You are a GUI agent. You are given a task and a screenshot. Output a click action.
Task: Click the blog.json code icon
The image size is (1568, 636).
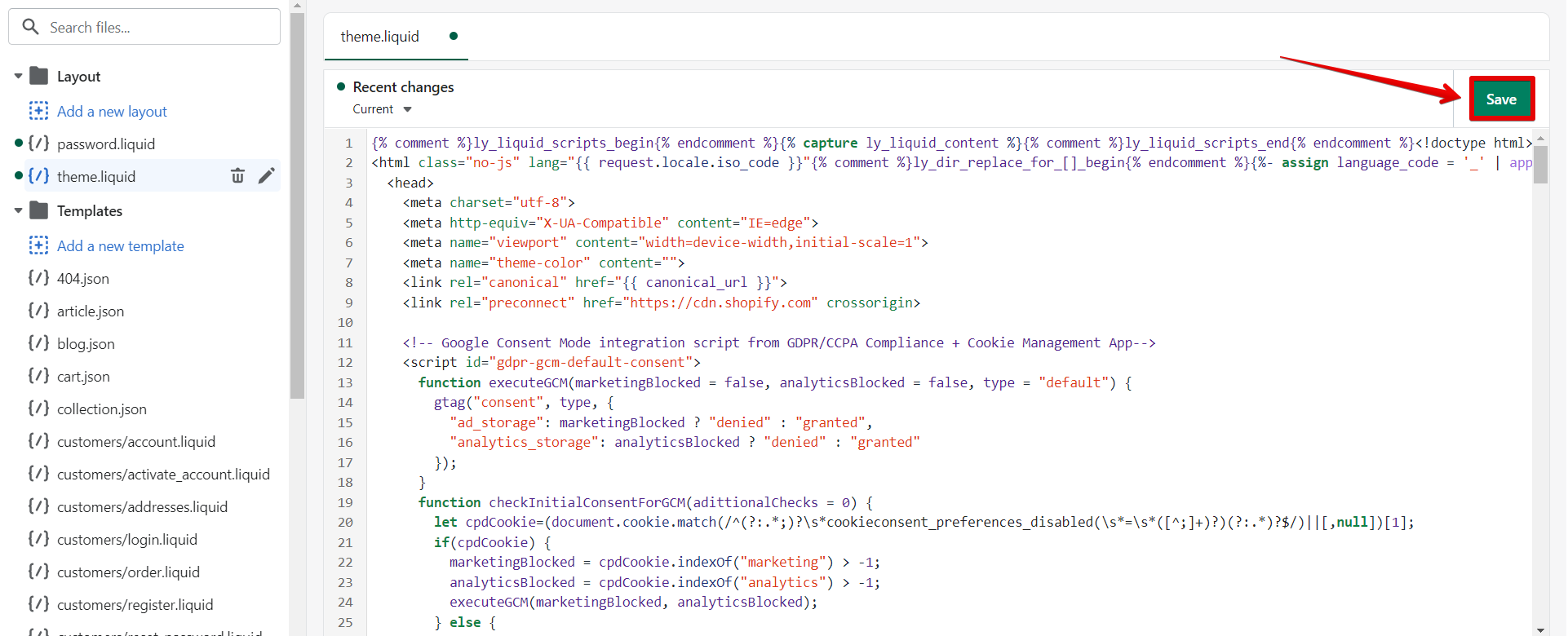click(x=38, y=343)
